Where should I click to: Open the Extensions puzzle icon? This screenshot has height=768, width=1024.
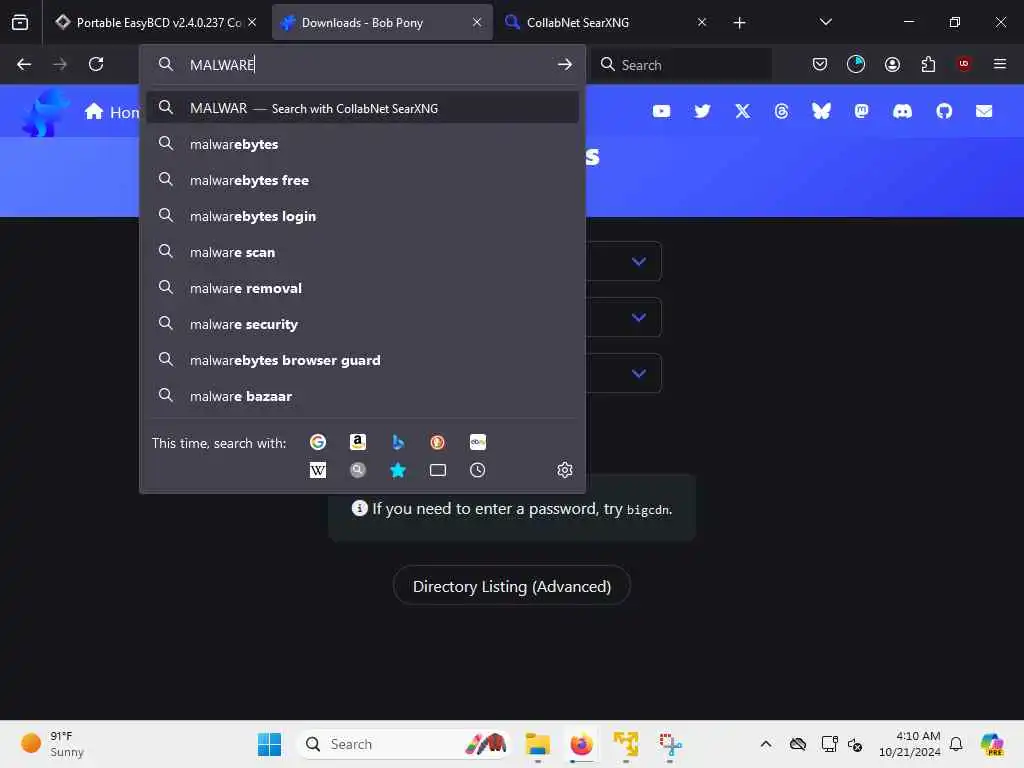[928, 64]
